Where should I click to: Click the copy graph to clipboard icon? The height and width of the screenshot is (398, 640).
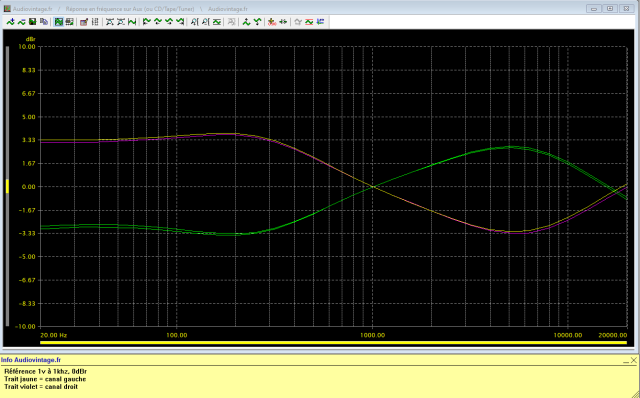pos(44,22)
